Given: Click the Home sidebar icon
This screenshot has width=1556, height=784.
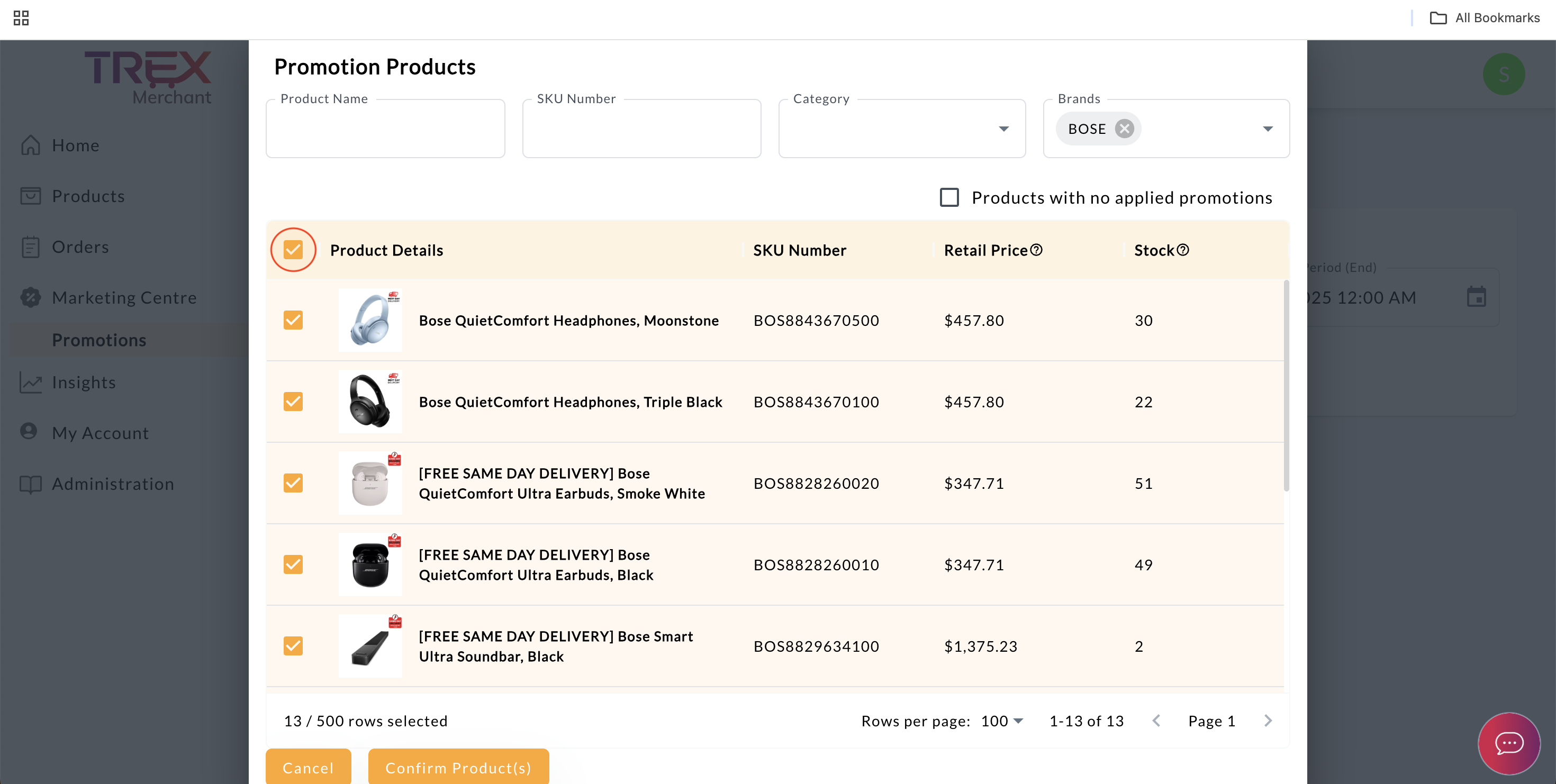Looking at the screenshot, I should point(30,145).
